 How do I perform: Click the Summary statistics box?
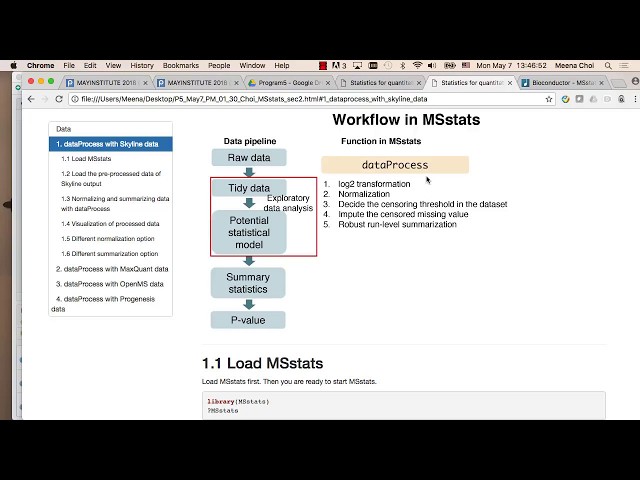pyautogui.click(x=248, y=283)
